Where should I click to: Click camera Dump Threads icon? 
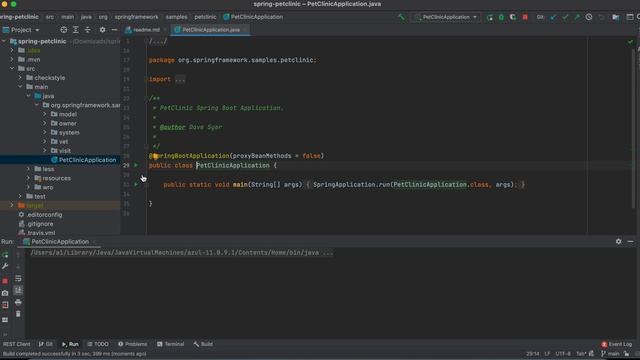(5, 293)
